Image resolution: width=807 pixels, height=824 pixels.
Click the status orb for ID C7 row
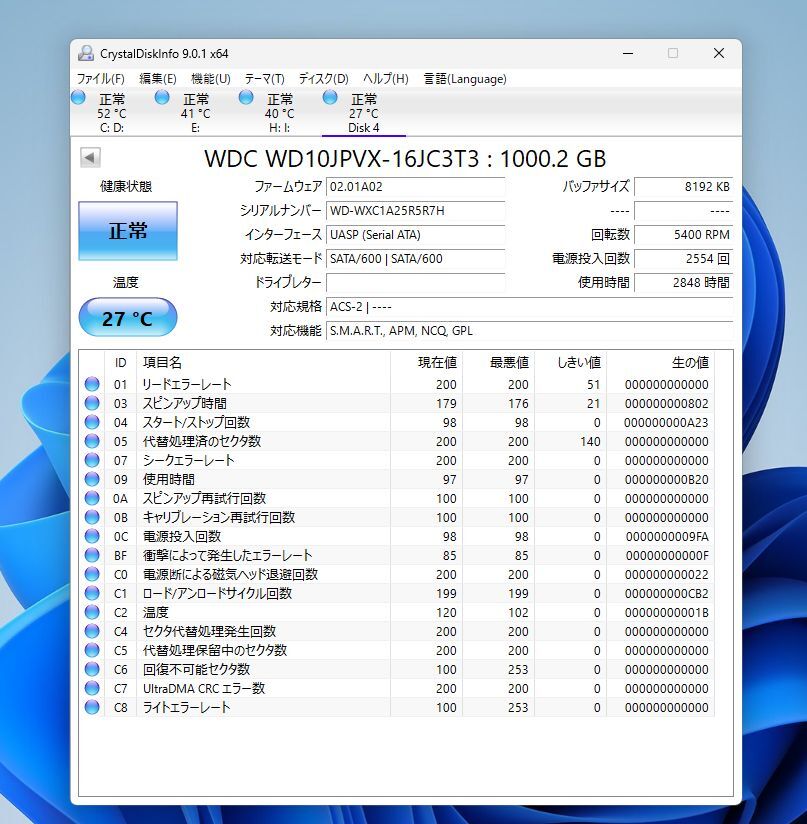[92, 688]
